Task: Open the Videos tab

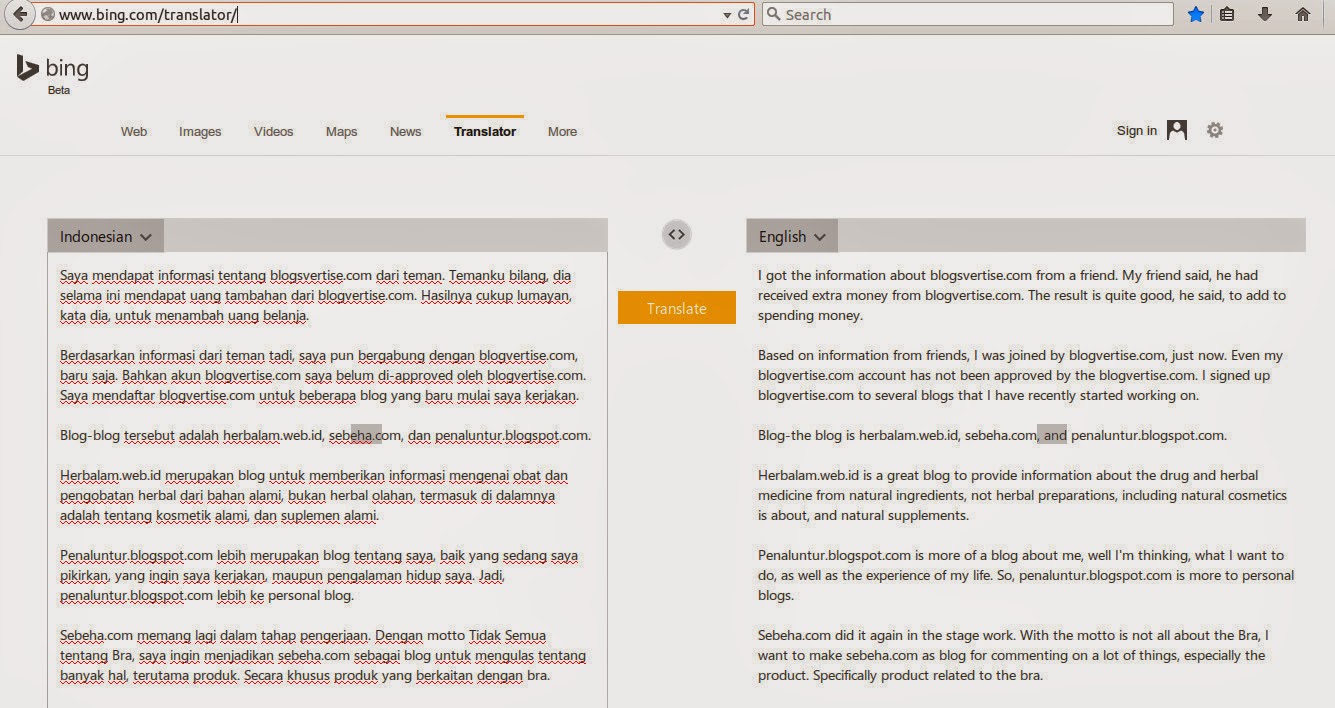Action: tap(274, 131)
